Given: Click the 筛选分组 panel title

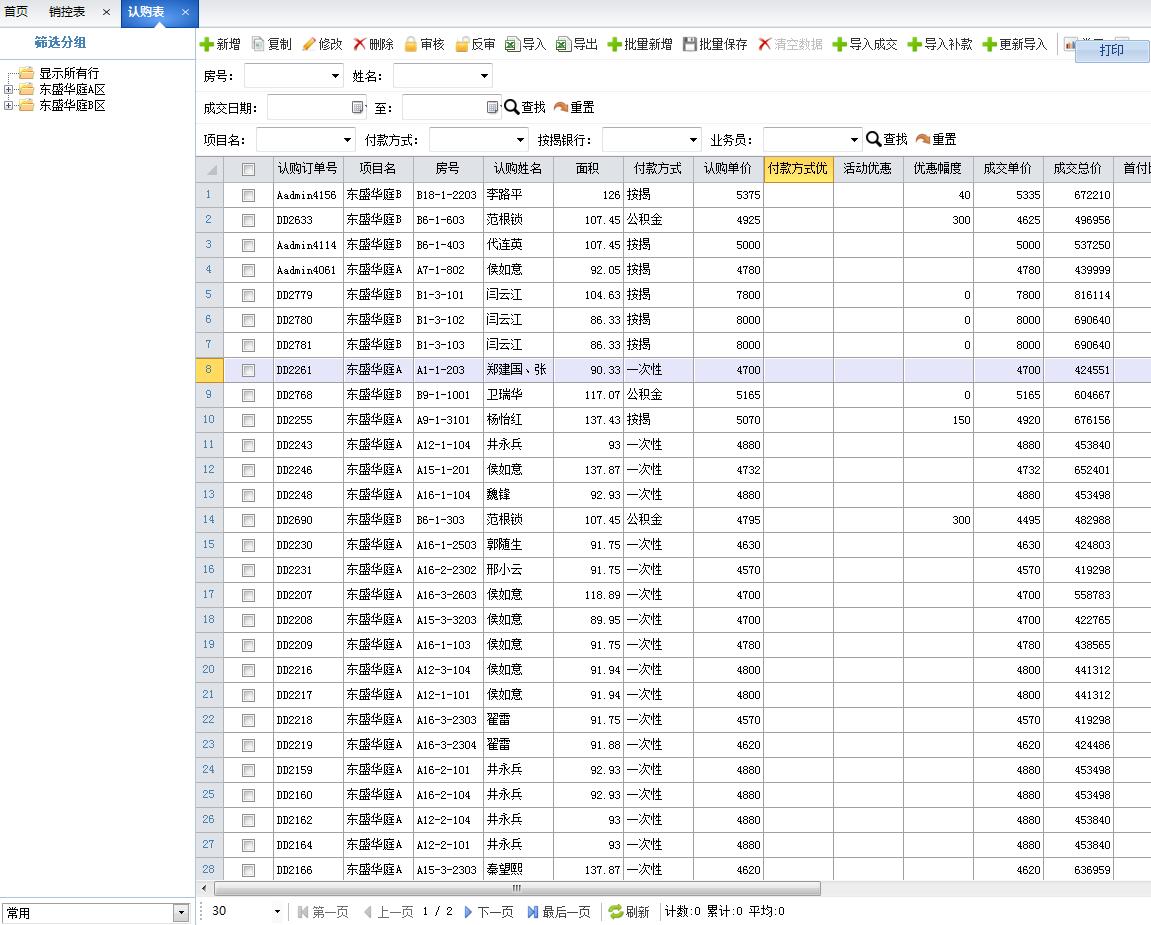Looking at the screenshot, I should [x=60, y=43].
